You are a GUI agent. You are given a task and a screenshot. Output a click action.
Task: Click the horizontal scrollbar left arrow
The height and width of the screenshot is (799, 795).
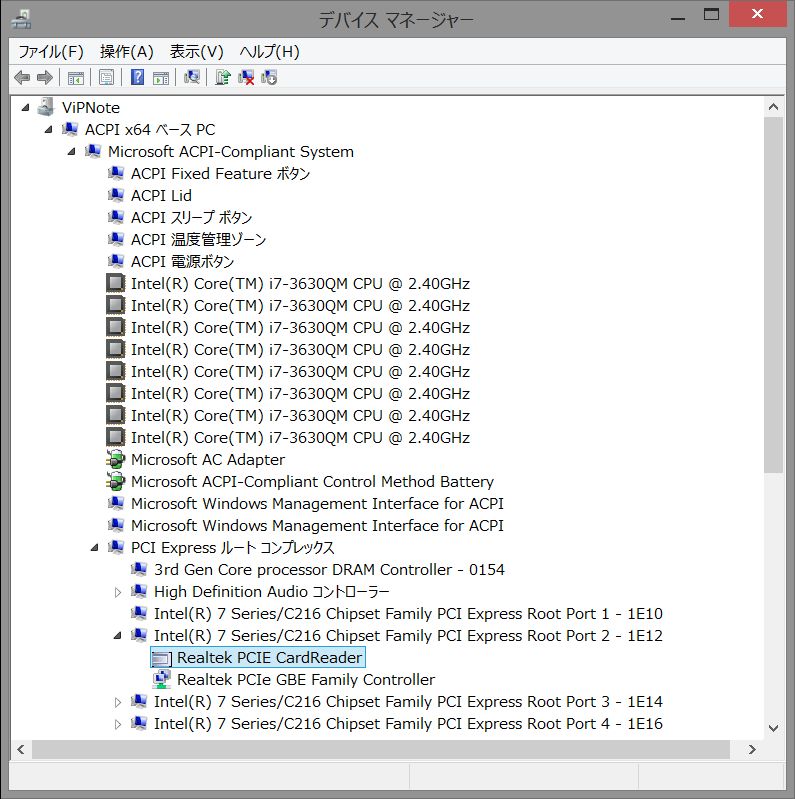[x=21, y=749]
